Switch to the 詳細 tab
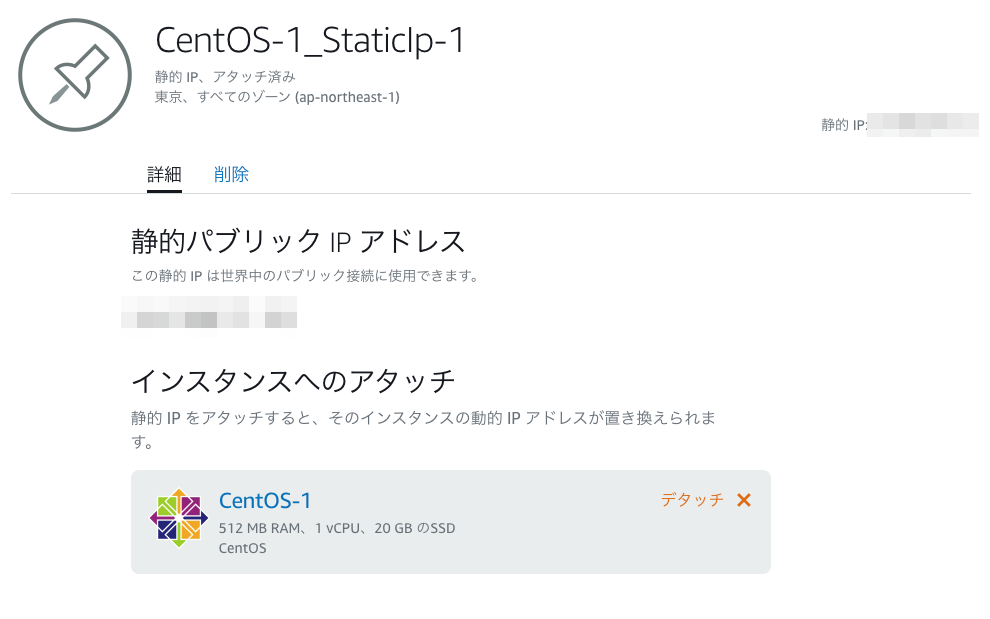The height and width of the screenshot is (619, 990). [164, 174]
